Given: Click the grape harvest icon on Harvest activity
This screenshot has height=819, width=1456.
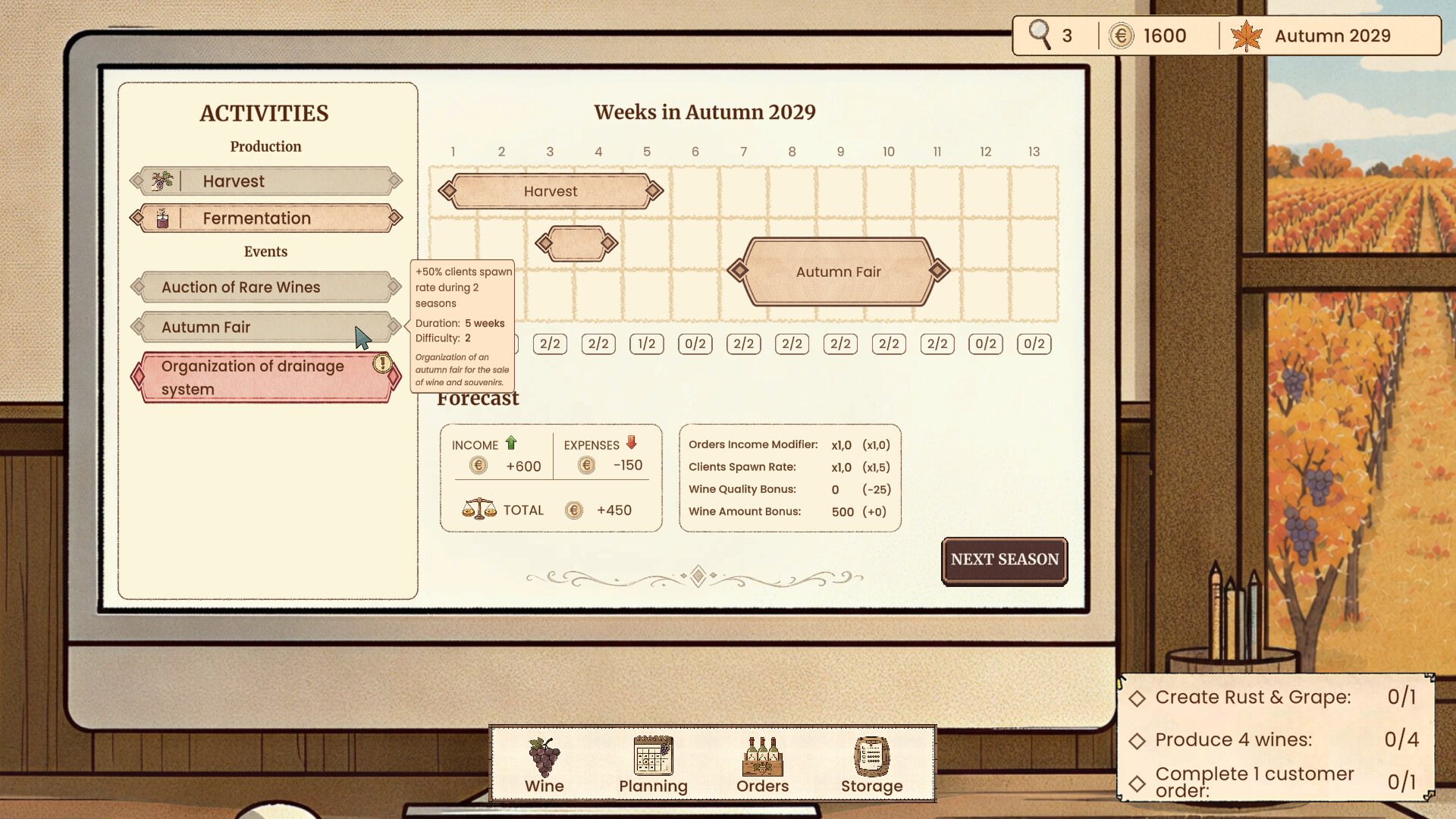Looking at the screenshot, I should [x=162, y=181].
